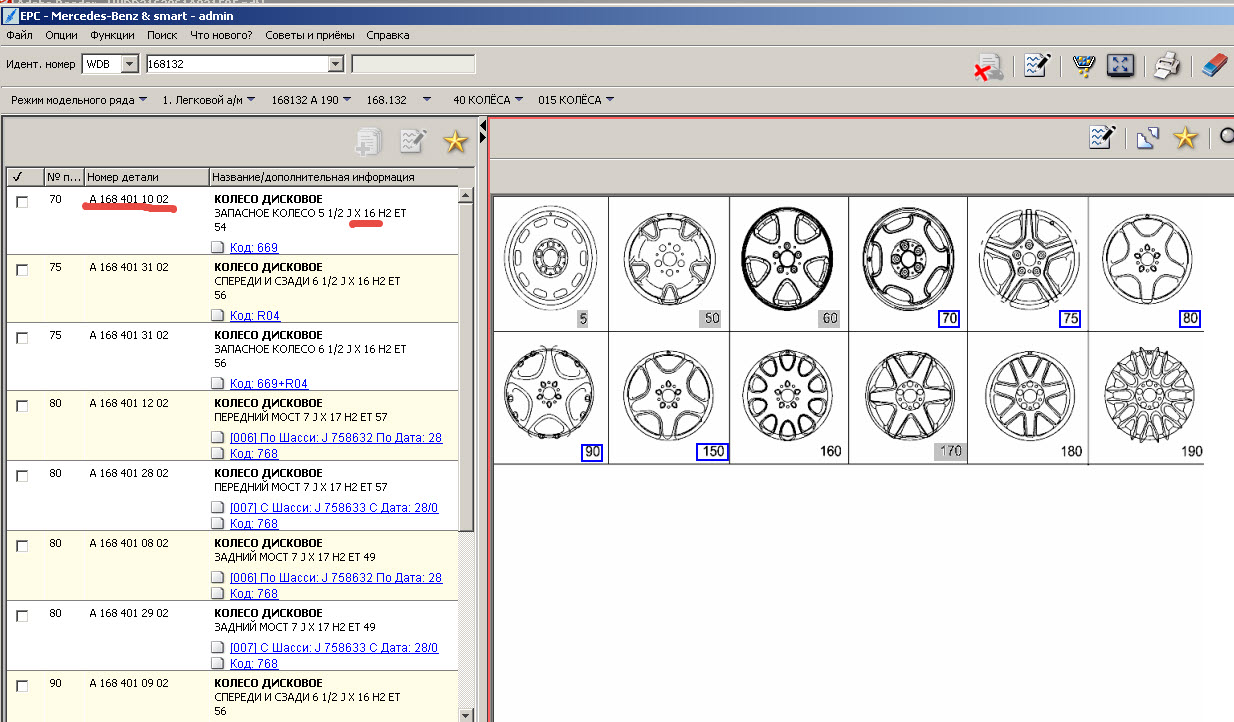
Task: Open the Что нового? menu
Action: pos(221,35)
